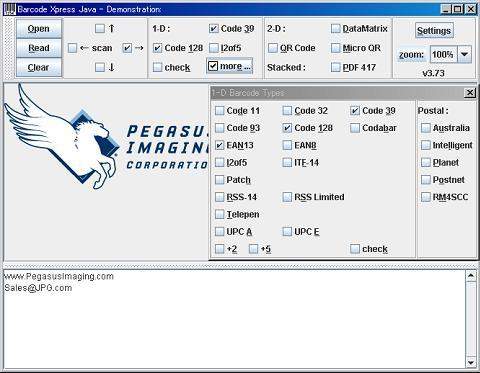The image size is (480, 373).
Task: Enable the +2 supplement checkbox
Action: click(219, 249)
